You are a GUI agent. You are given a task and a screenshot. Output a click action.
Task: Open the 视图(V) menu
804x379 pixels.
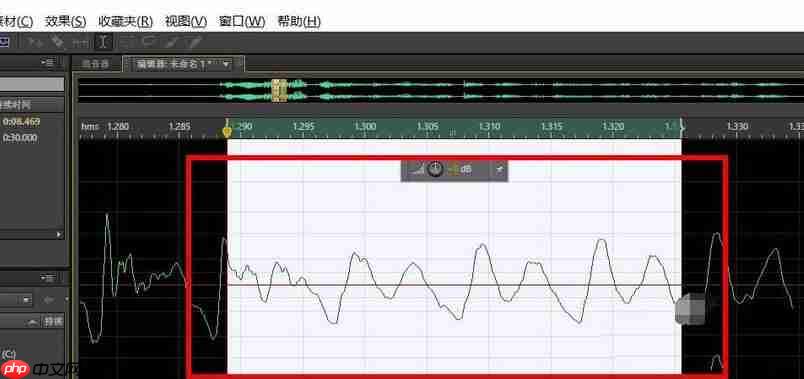pos(186,22)
